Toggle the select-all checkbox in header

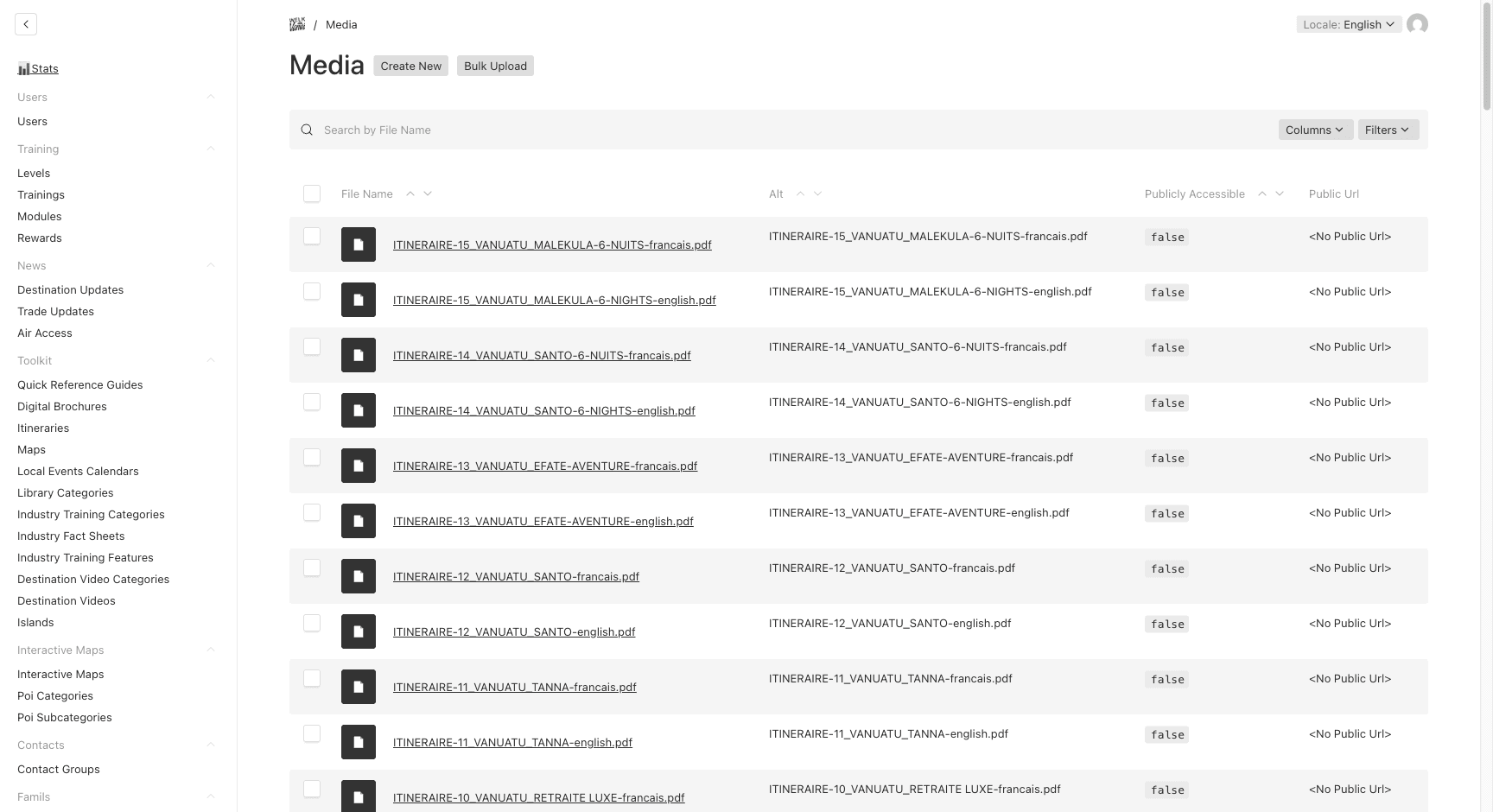tap(312, 193)
